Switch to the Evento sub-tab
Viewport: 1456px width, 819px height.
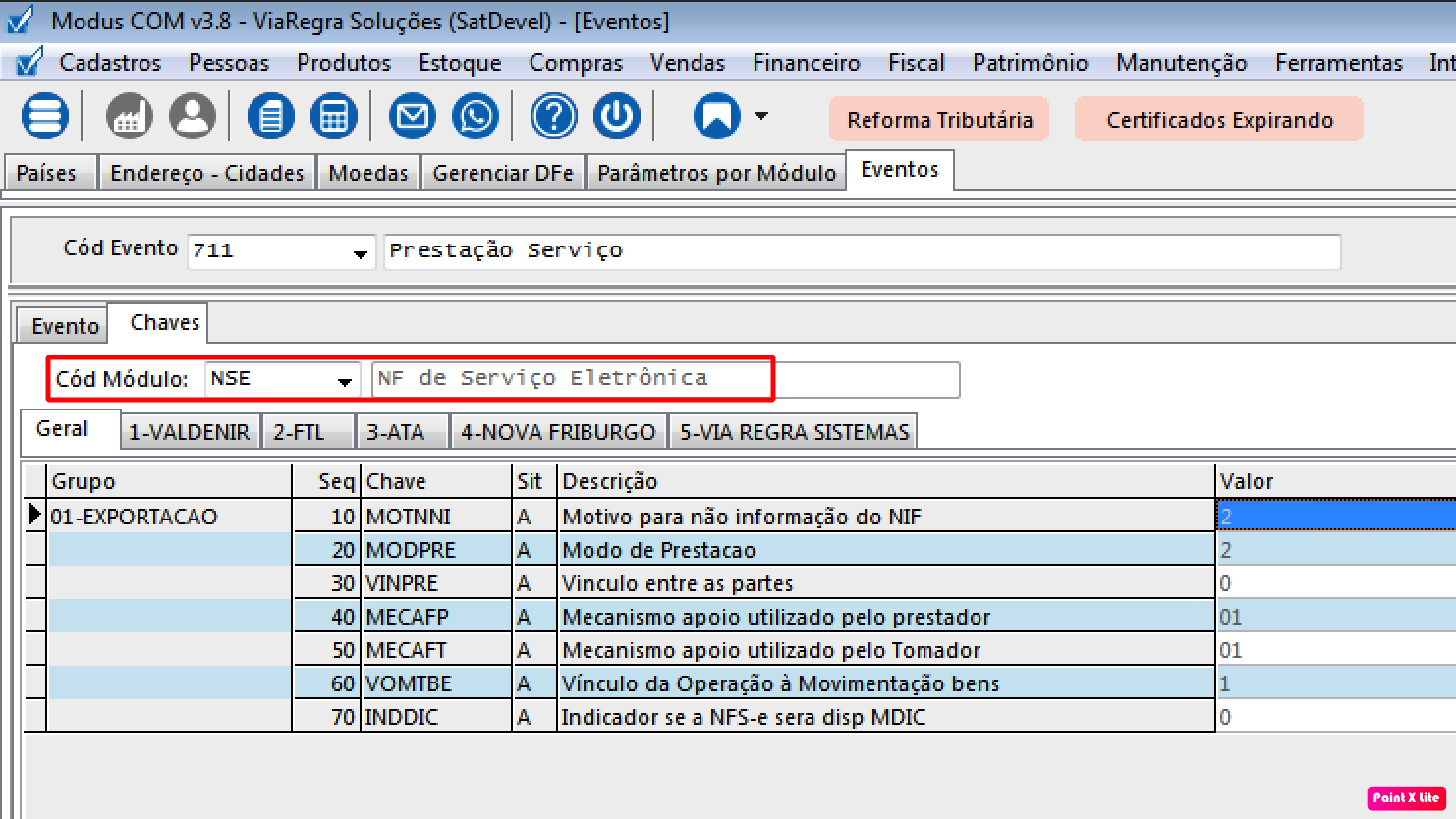coord(65,326)
